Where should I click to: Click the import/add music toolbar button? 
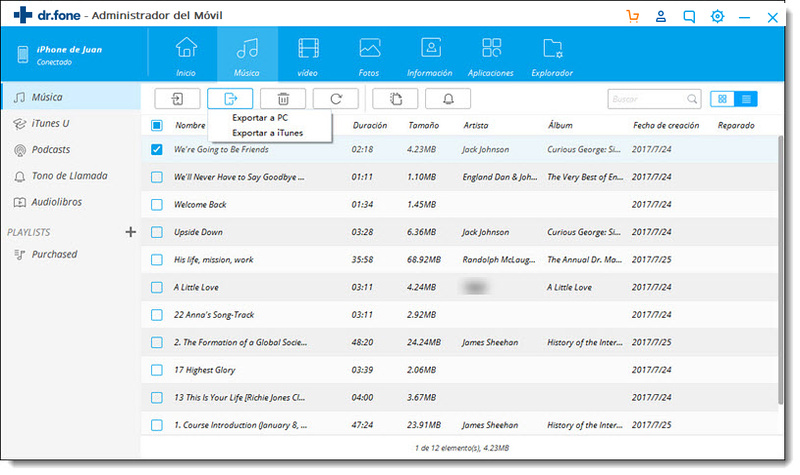click(x=177, y=98)
